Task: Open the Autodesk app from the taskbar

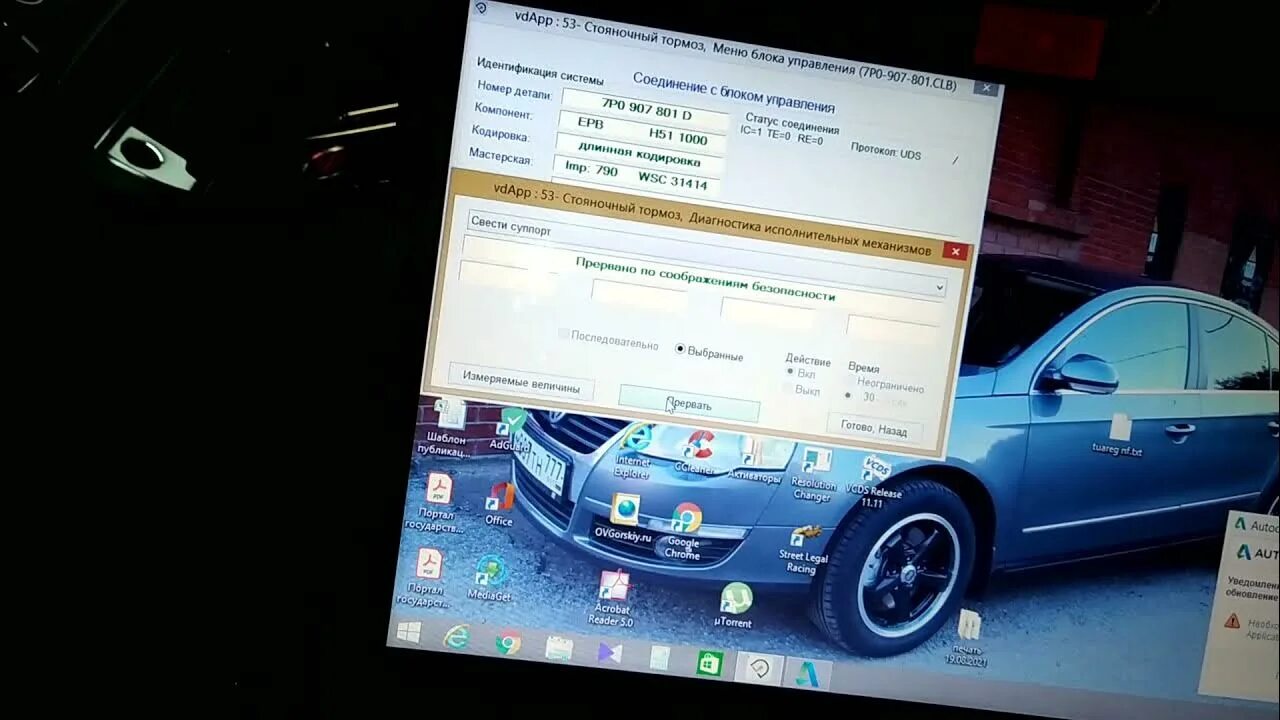Action: tap(808, 675)
